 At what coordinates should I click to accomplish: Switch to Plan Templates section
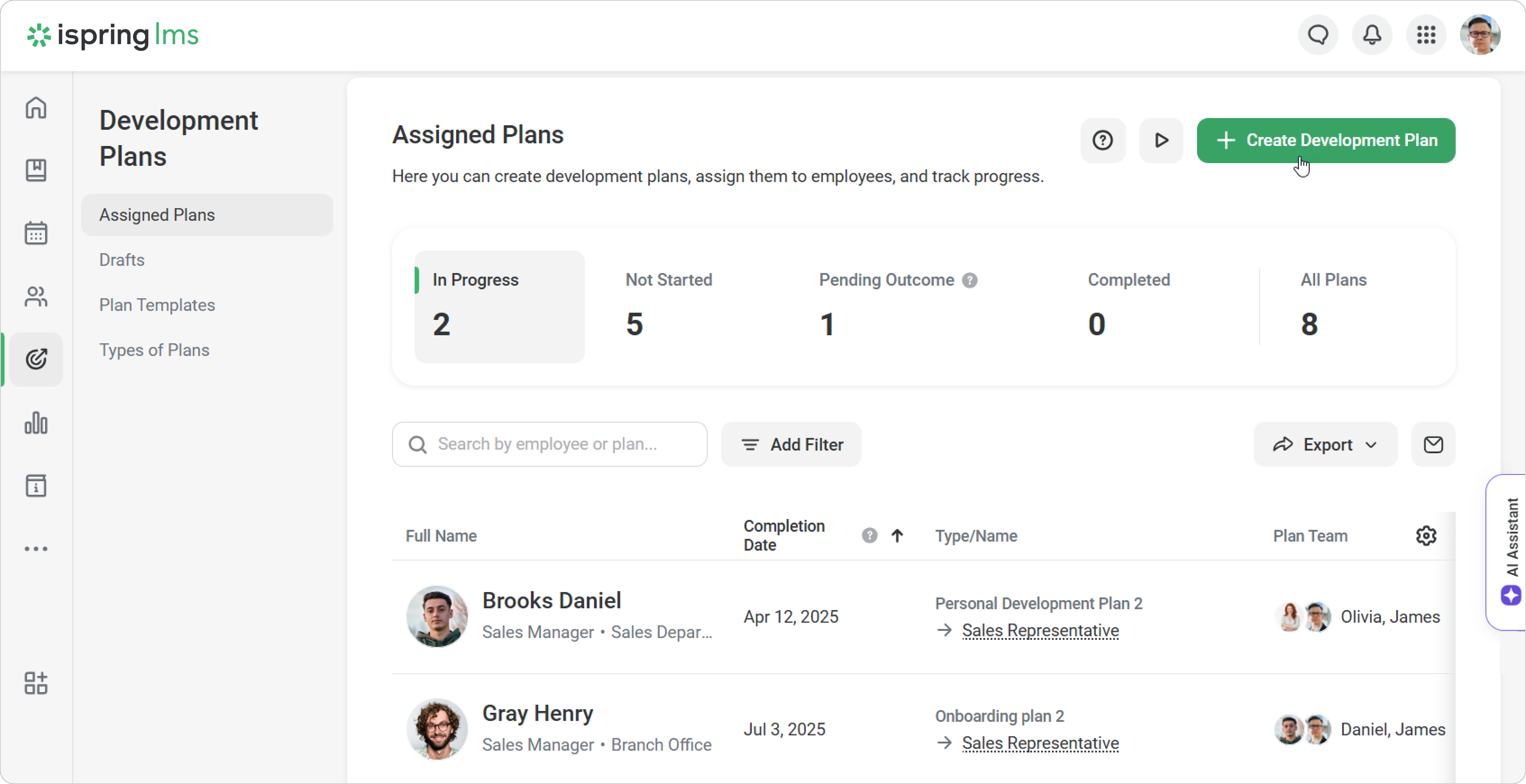(x=157, y=305)
